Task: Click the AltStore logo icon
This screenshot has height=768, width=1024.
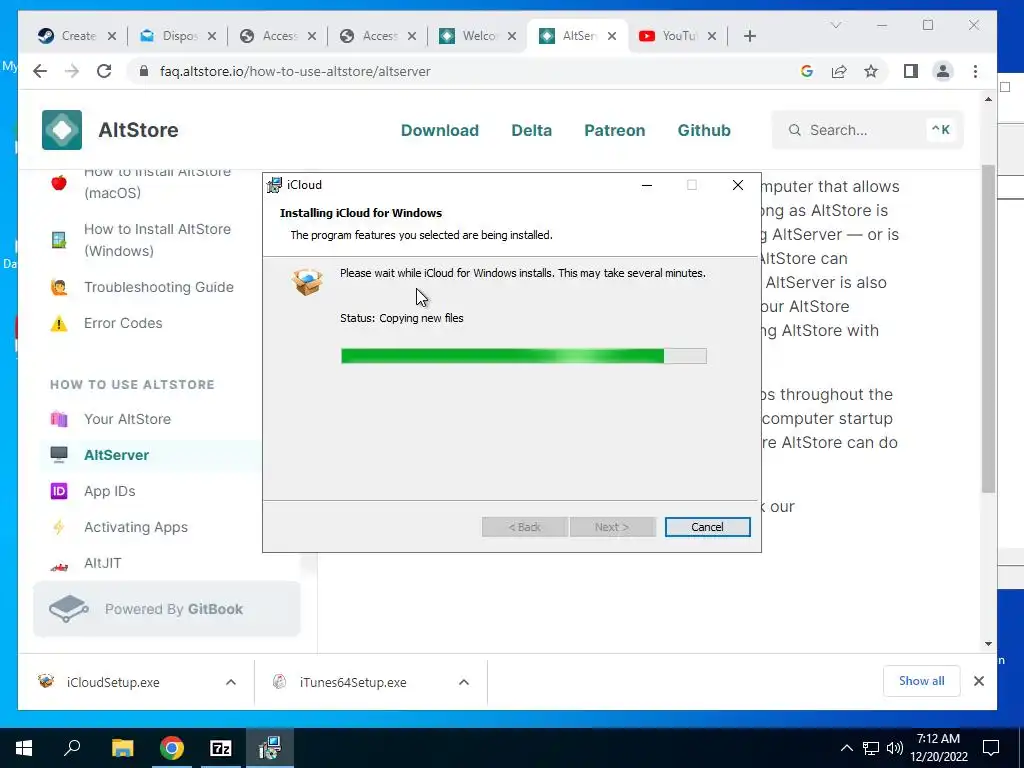Action: click(x=62, y=130)
